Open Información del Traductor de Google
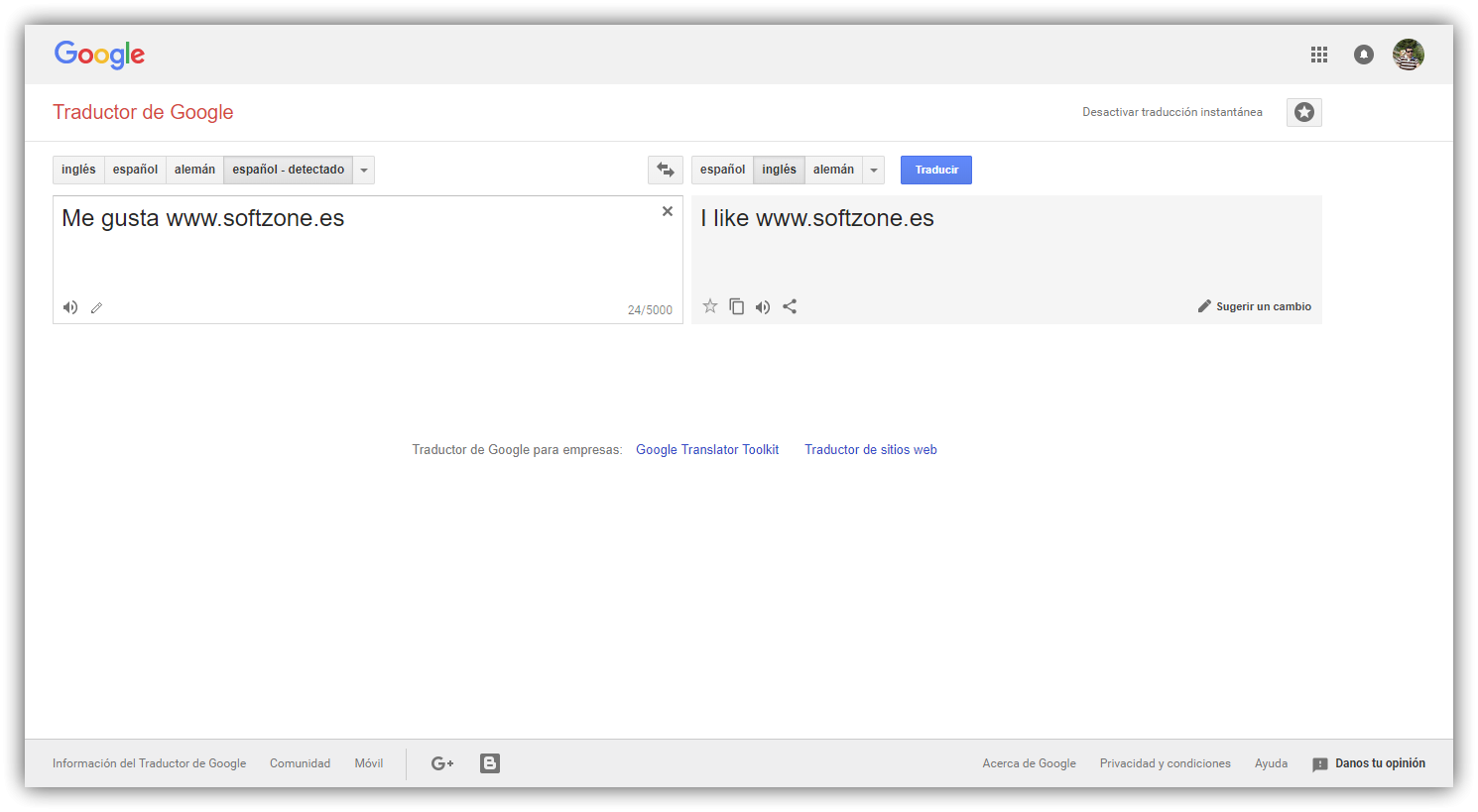This screenshot has width=1478, height=812. tap(149, 763)
